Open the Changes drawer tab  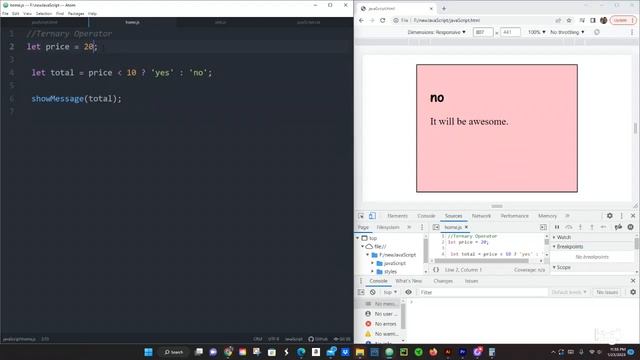(443, 281)
